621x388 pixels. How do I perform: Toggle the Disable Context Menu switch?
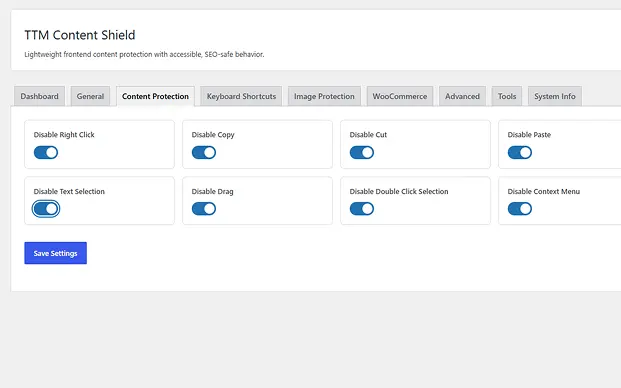[x=520, y=209]
